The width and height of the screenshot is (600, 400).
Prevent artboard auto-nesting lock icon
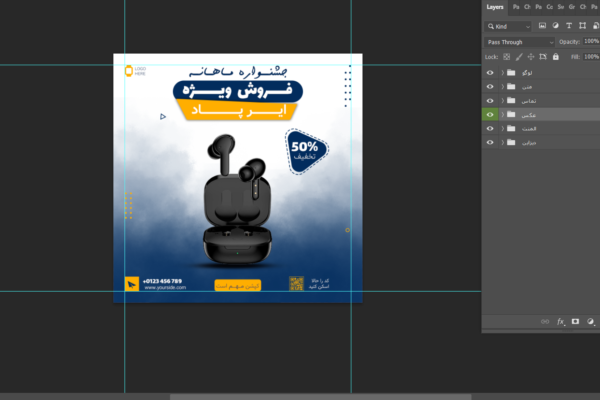543,57
